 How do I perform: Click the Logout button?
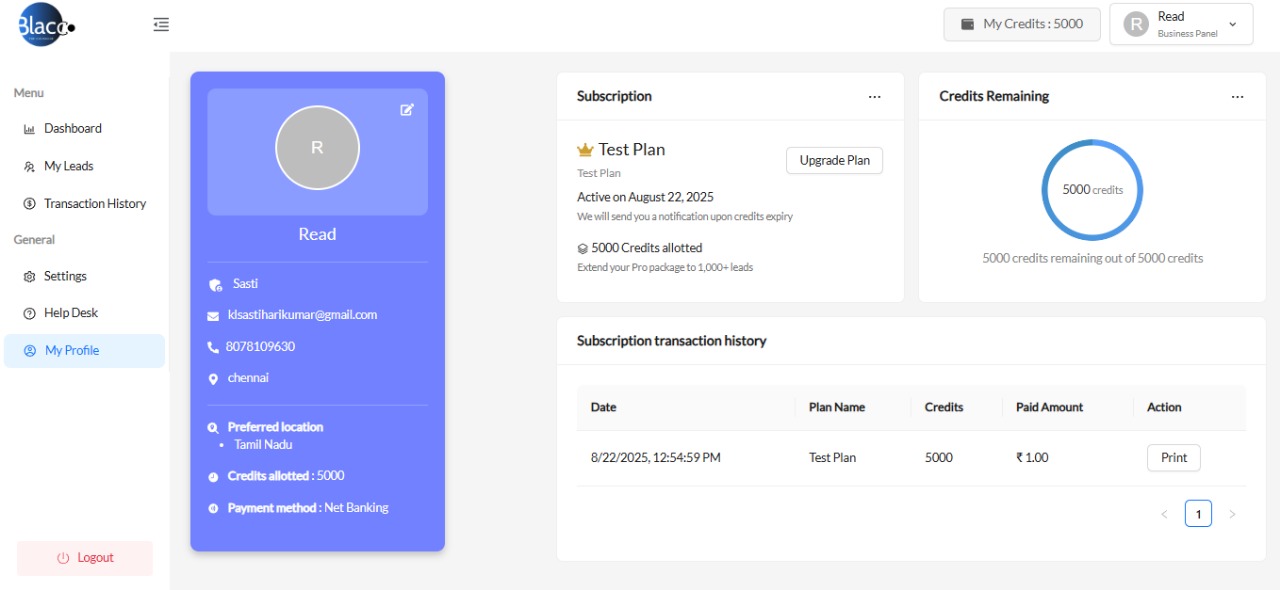(x=85, y=558)
